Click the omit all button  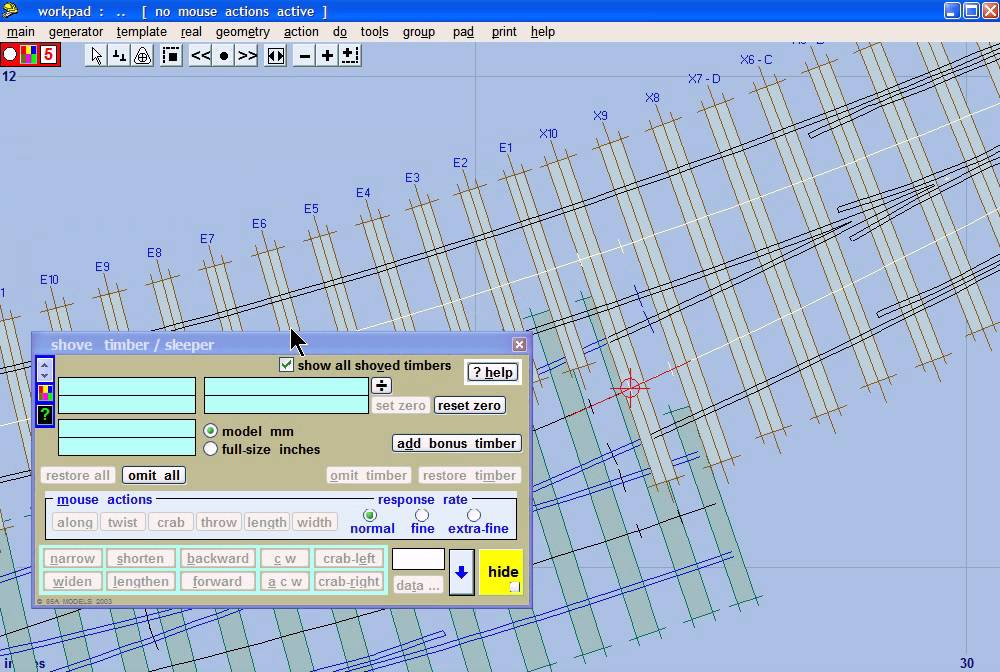154,475
